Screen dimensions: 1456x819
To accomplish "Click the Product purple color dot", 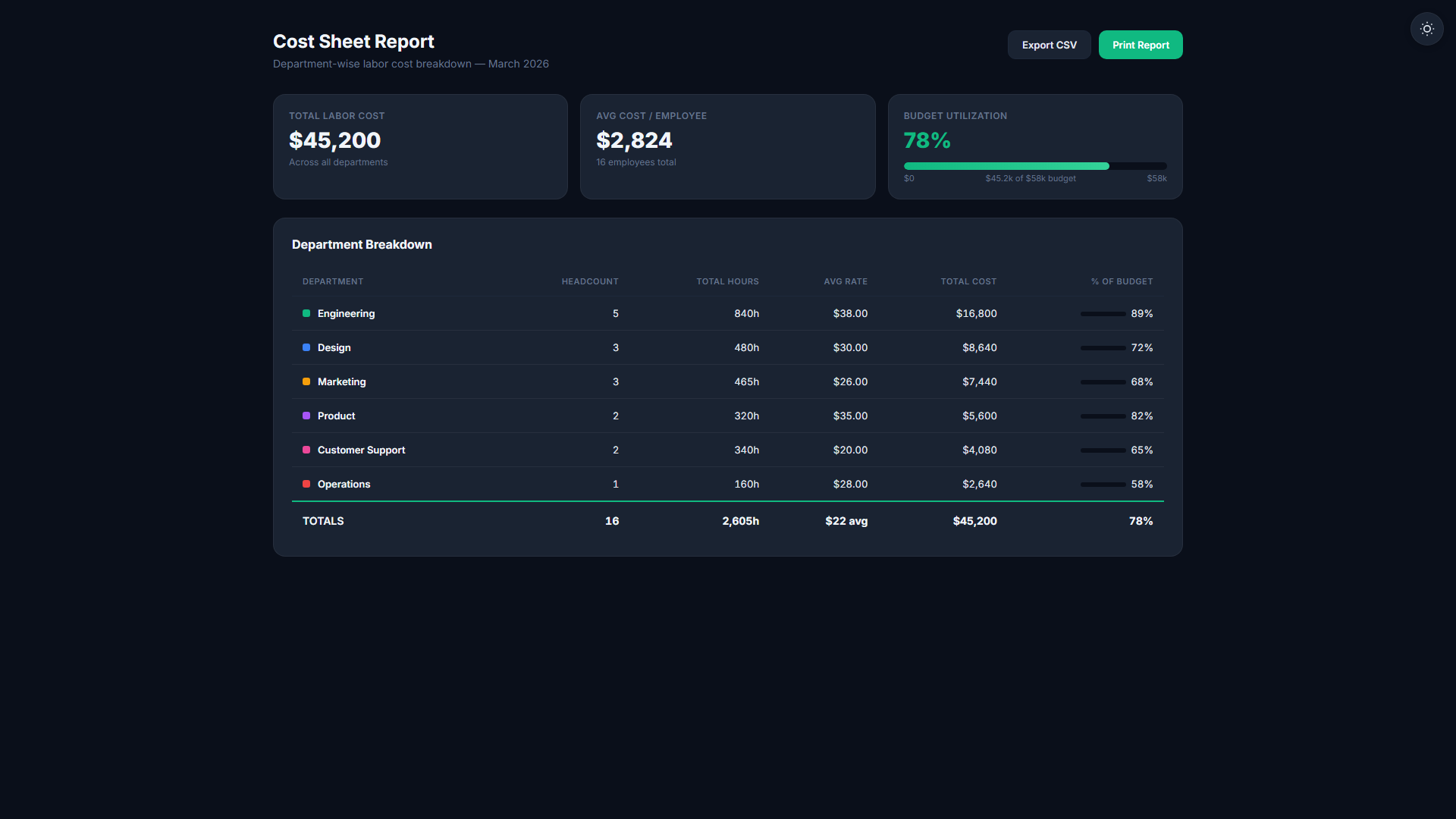I will pyautogui.click(x=306, y=416).
